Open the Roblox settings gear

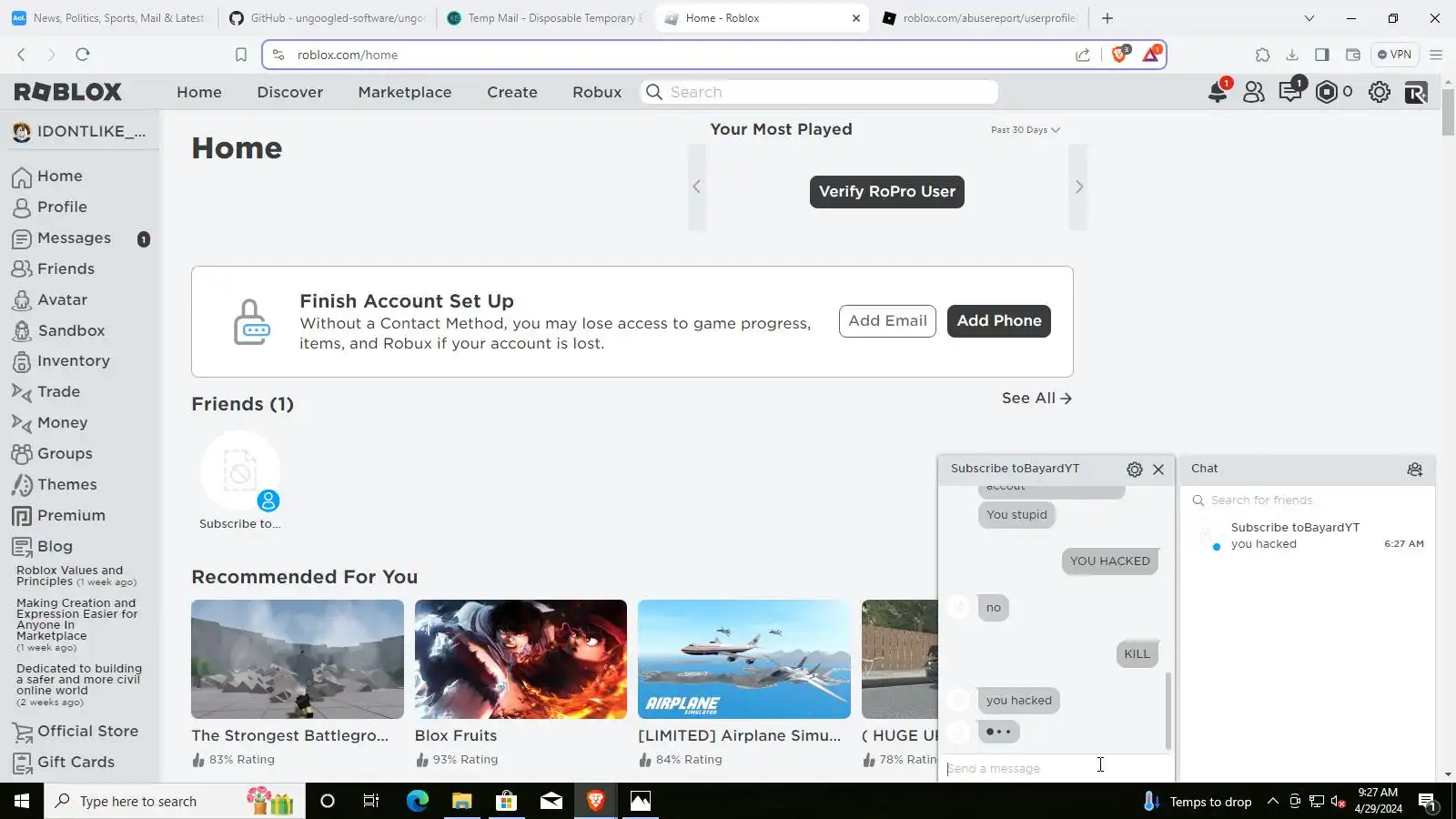tap(1380, 92)
